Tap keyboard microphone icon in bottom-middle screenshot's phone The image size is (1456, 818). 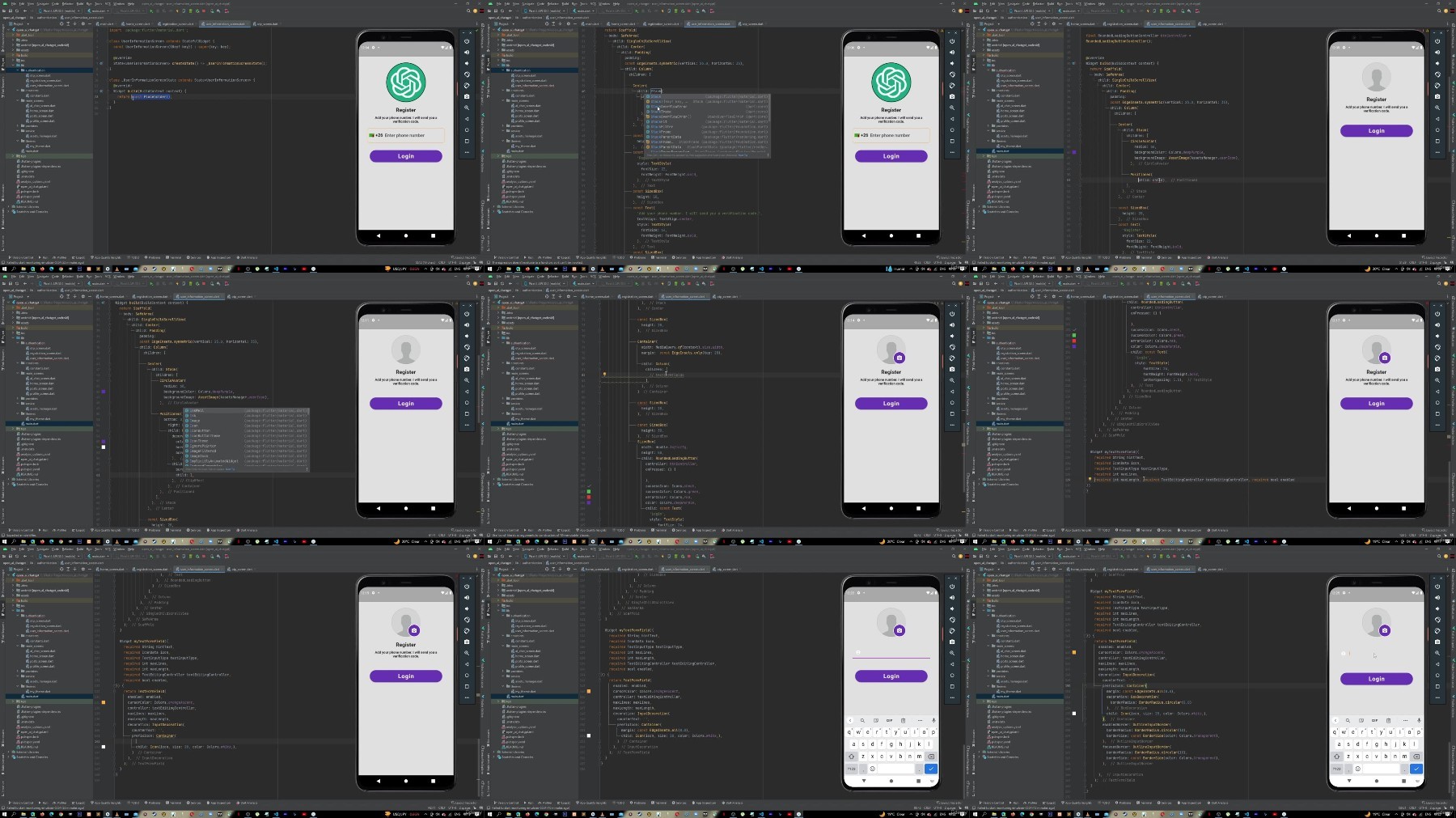(x=933, y=720)
